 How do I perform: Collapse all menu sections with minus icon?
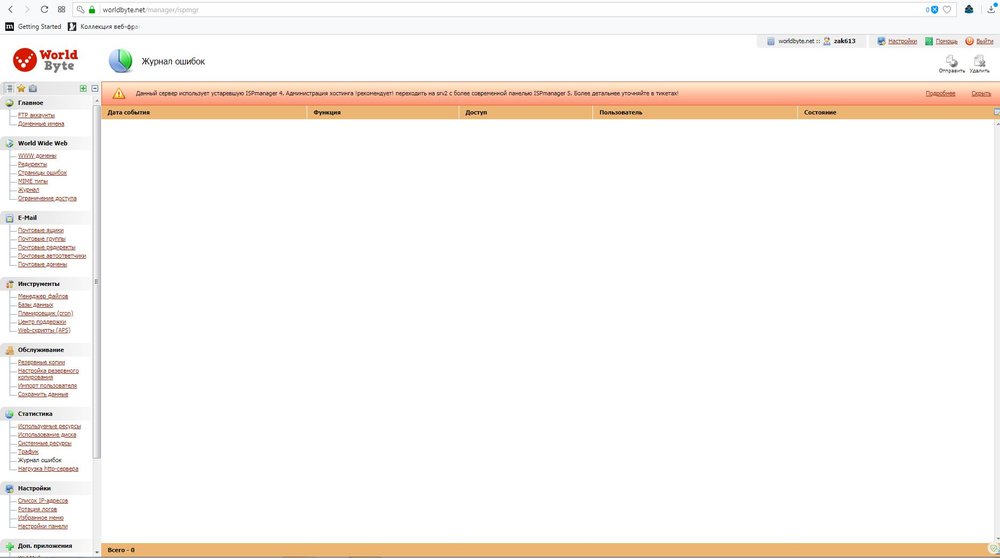[x=94, y=89]
